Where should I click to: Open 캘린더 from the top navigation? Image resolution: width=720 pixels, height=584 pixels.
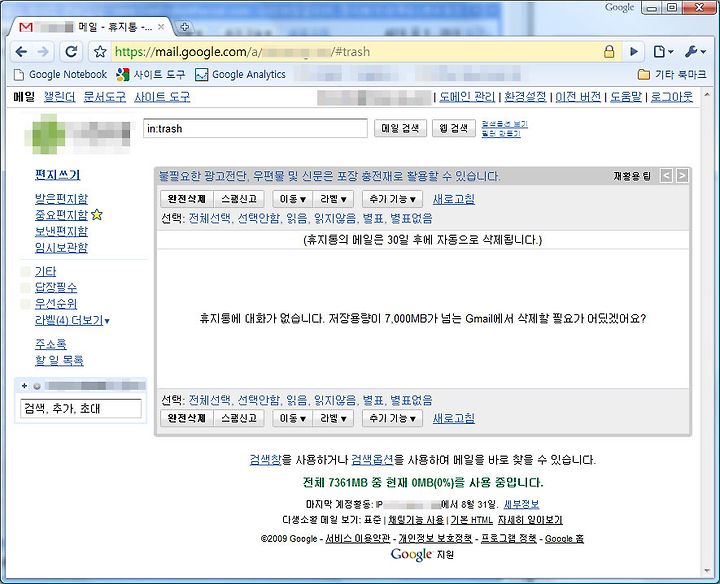[x=59, y=97]
